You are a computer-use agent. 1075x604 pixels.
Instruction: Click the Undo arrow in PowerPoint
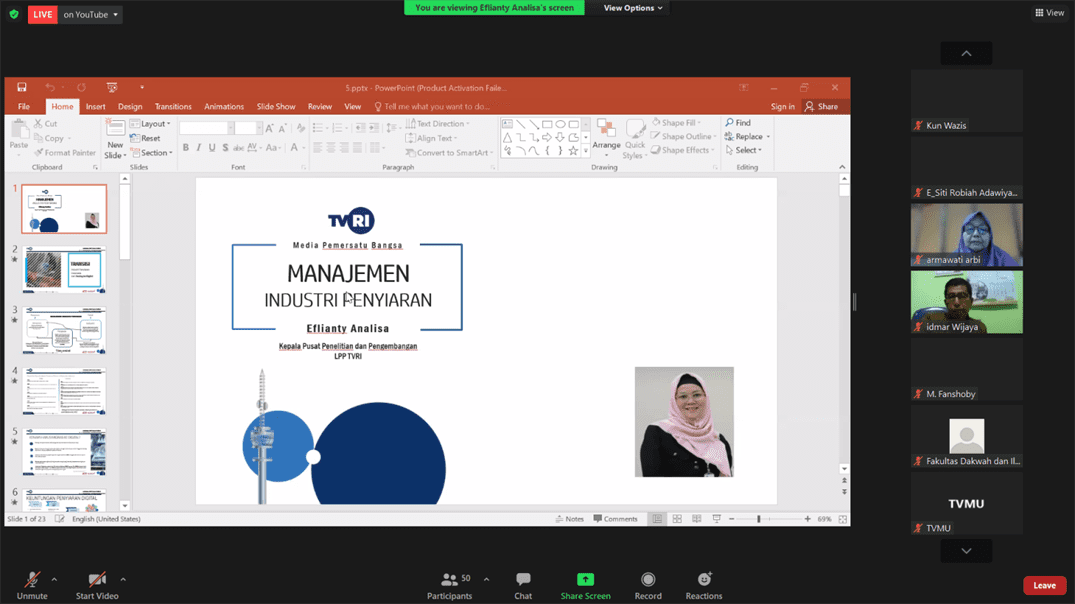pyautogui.click(x=49, y=87)
